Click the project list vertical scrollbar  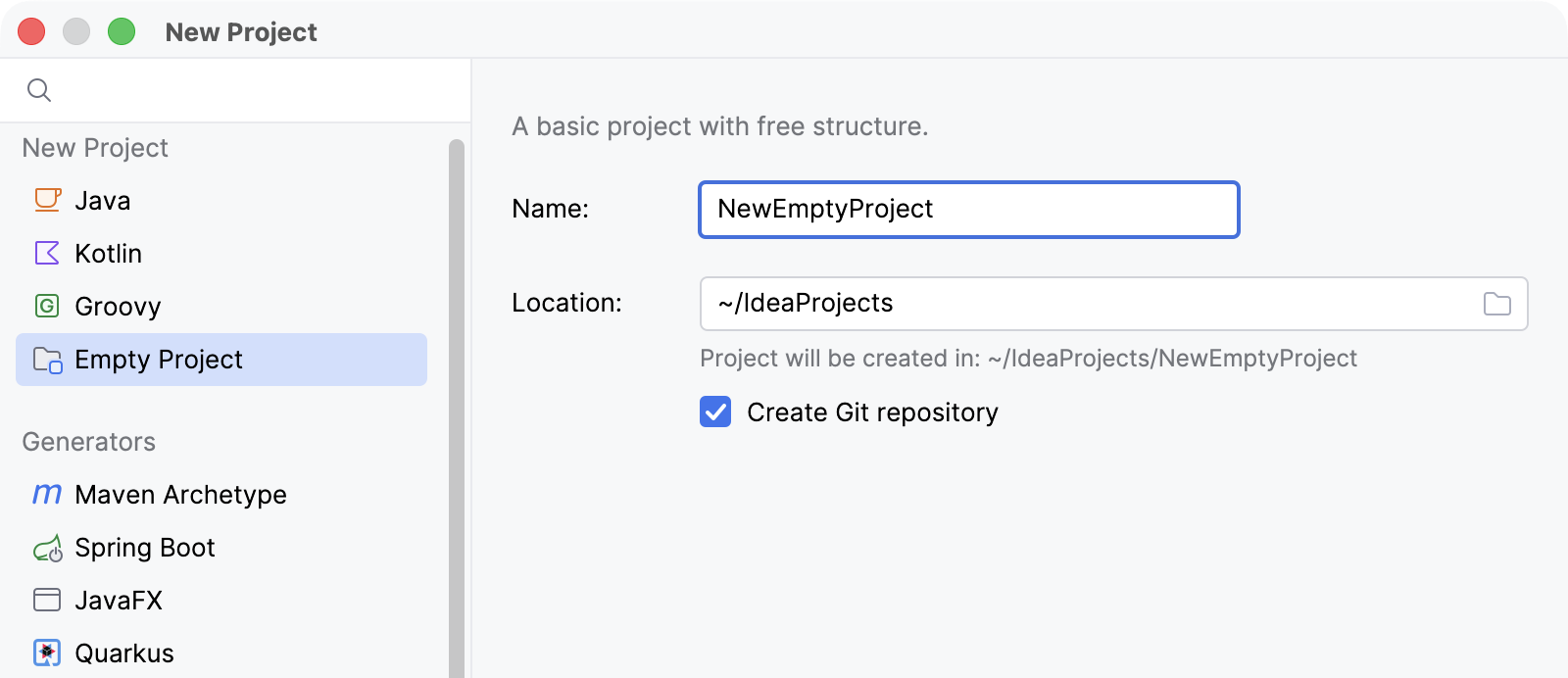457,408
